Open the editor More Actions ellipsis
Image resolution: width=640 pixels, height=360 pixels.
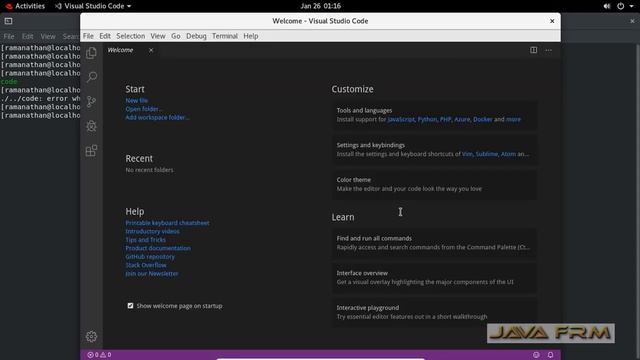pos(549,50)
